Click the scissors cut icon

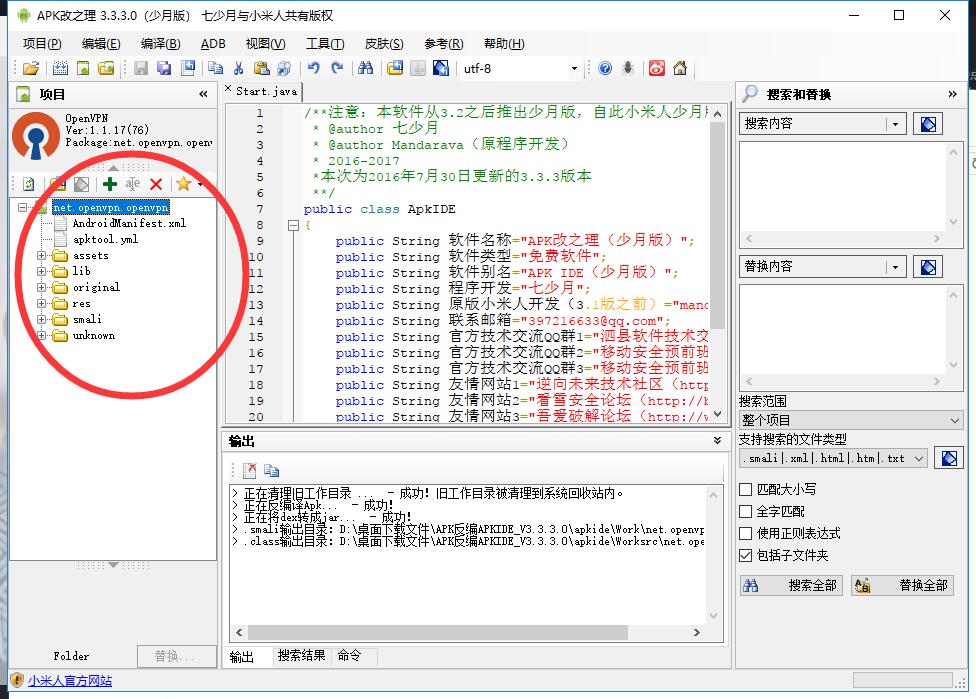click(238, 69)
